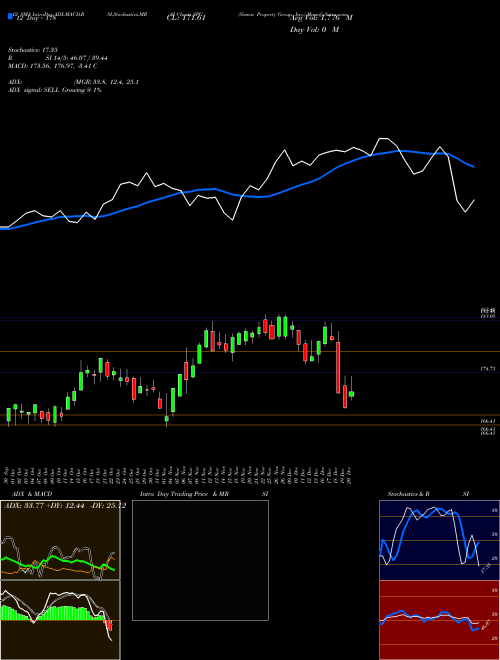Image resolution: width=500 pixels, height=660 pixels.
Task: Click the CL closing price label
Action: pyautogui.click(x=186, y=18)
